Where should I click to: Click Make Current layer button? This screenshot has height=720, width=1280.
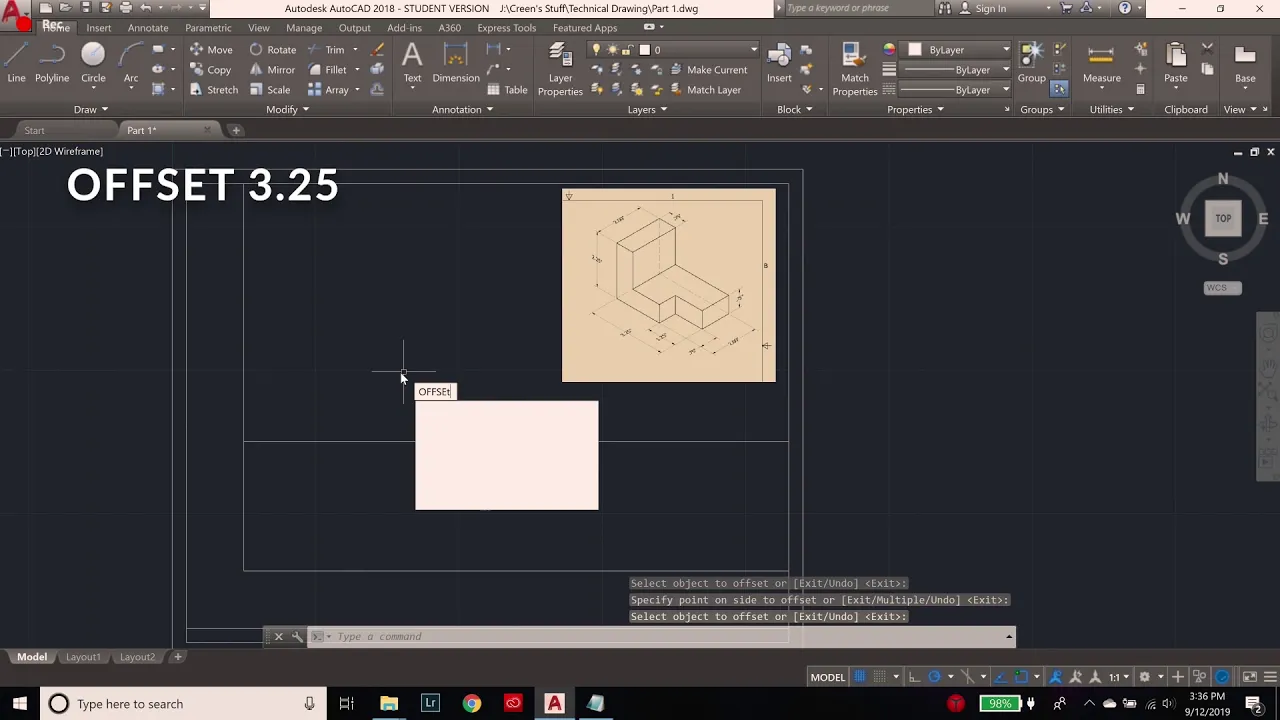[x=707, y=70]
